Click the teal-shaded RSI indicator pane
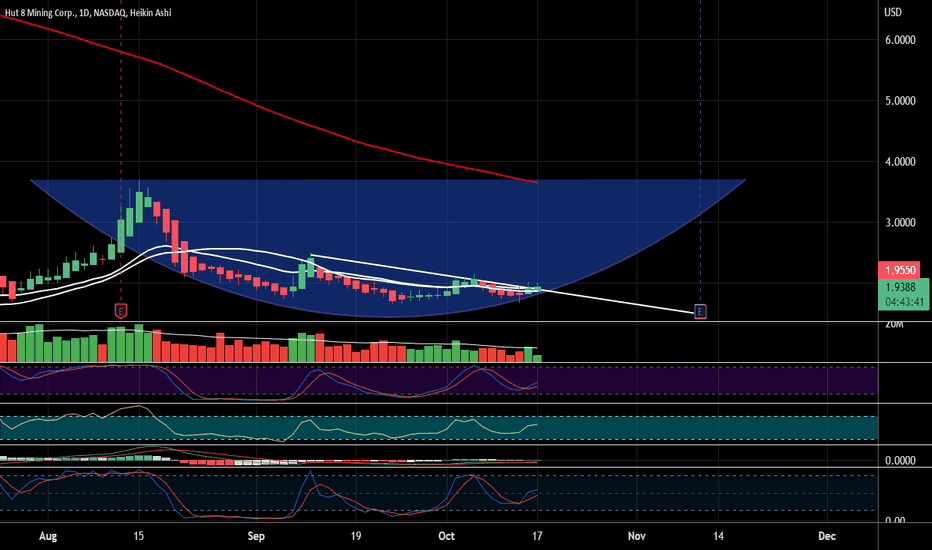932x550 pixels. 439,428
